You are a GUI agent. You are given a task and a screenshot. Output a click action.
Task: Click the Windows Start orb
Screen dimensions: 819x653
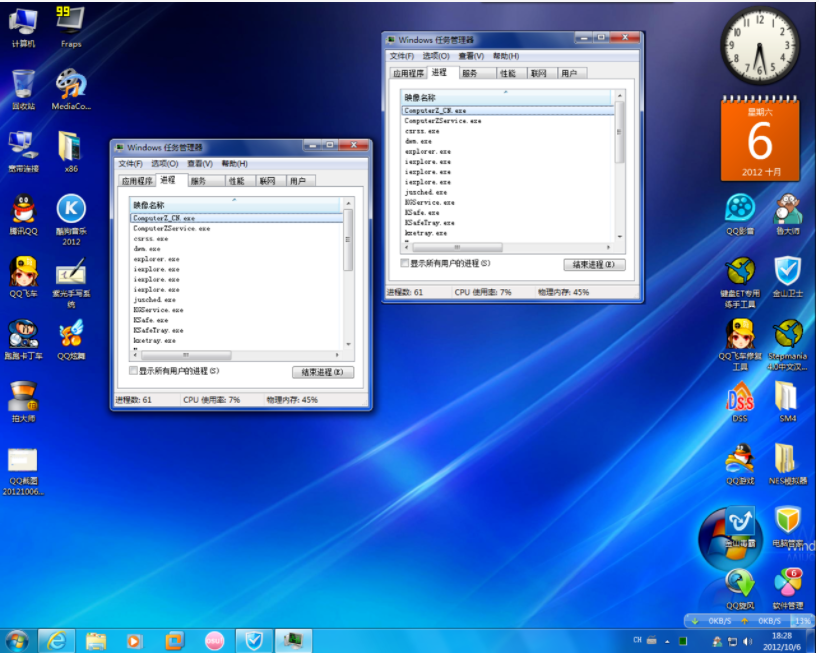pyautogui.click(x=17, y=640)
